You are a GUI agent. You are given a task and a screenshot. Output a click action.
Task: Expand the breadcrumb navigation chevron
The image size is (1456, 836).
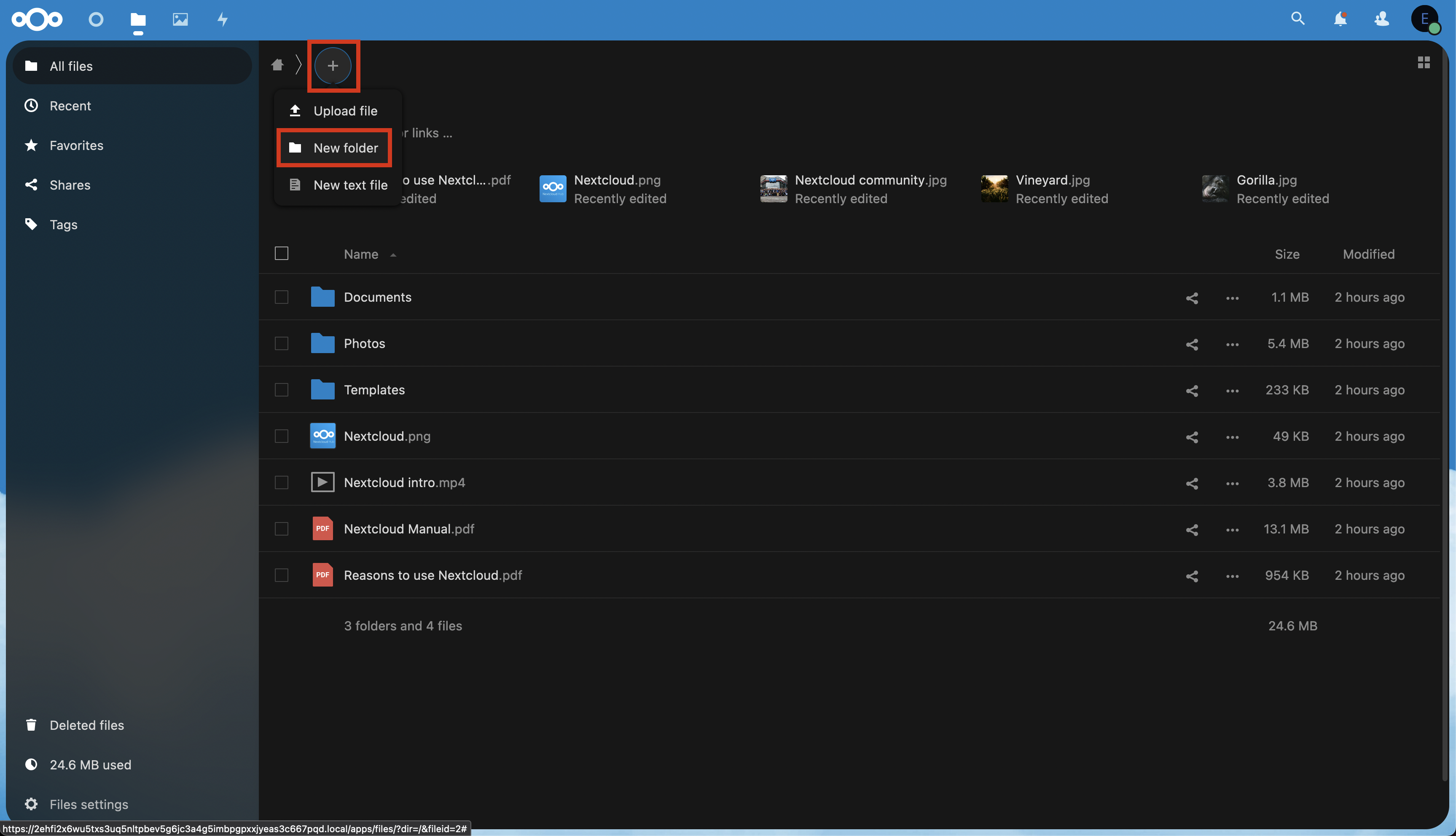298,64
